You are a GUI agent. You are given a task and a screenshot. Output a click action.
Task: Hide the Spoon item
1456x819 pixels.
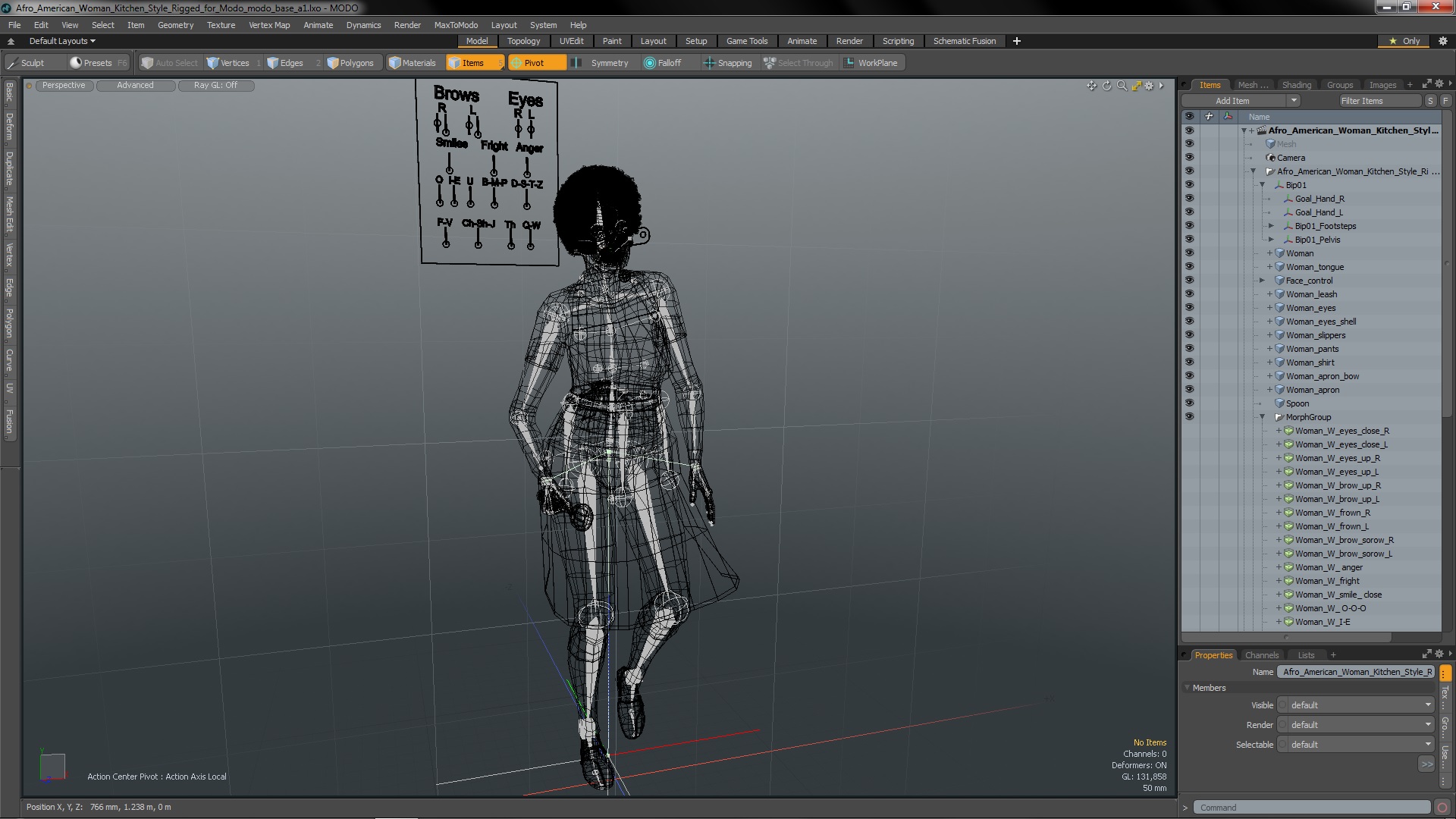pyautogui.click(x=1189, y=403)
